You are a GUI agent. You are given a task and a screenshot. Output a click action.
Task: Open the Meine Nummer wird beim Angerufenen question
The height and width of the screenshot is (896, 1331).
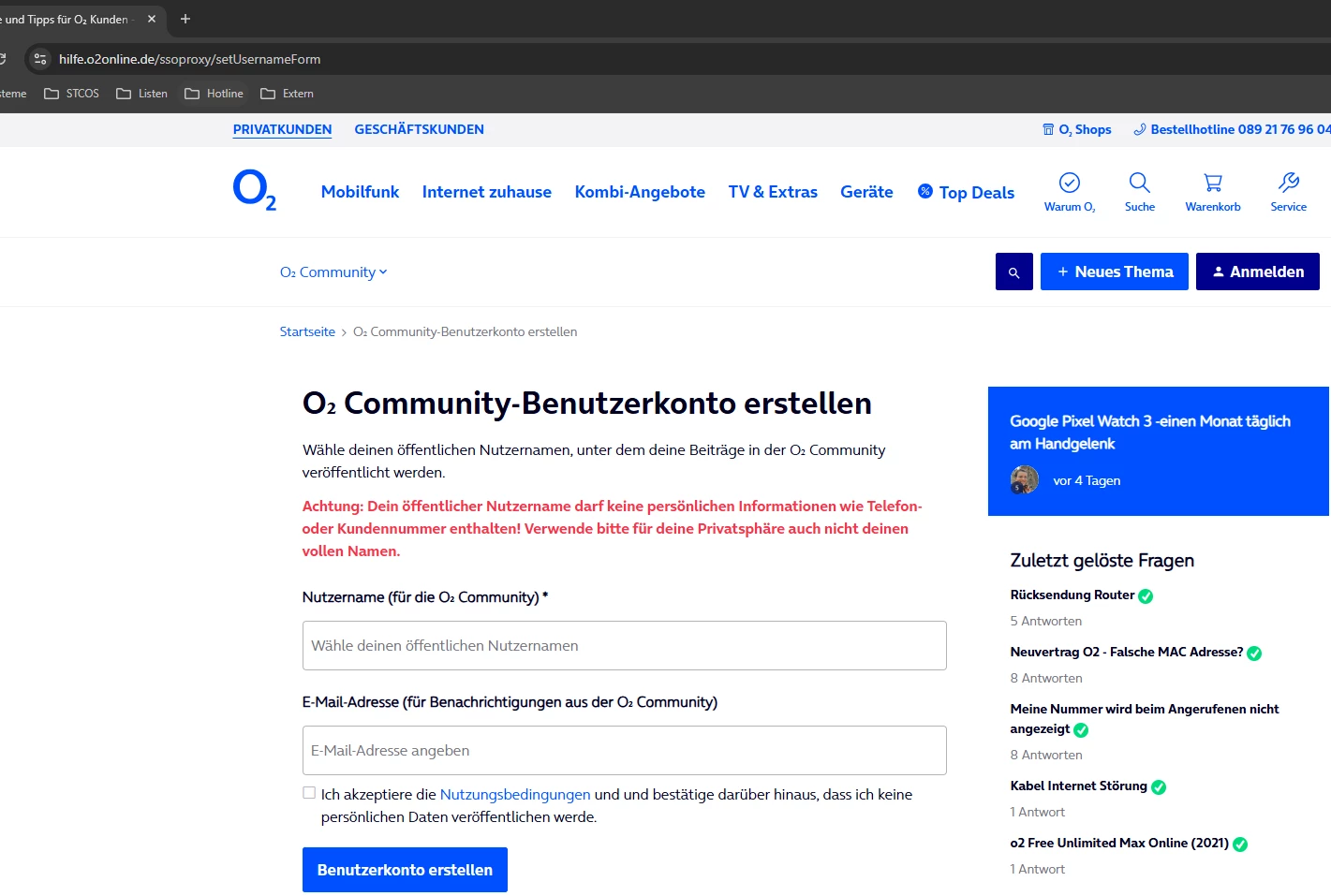[x=1145, y=719]
